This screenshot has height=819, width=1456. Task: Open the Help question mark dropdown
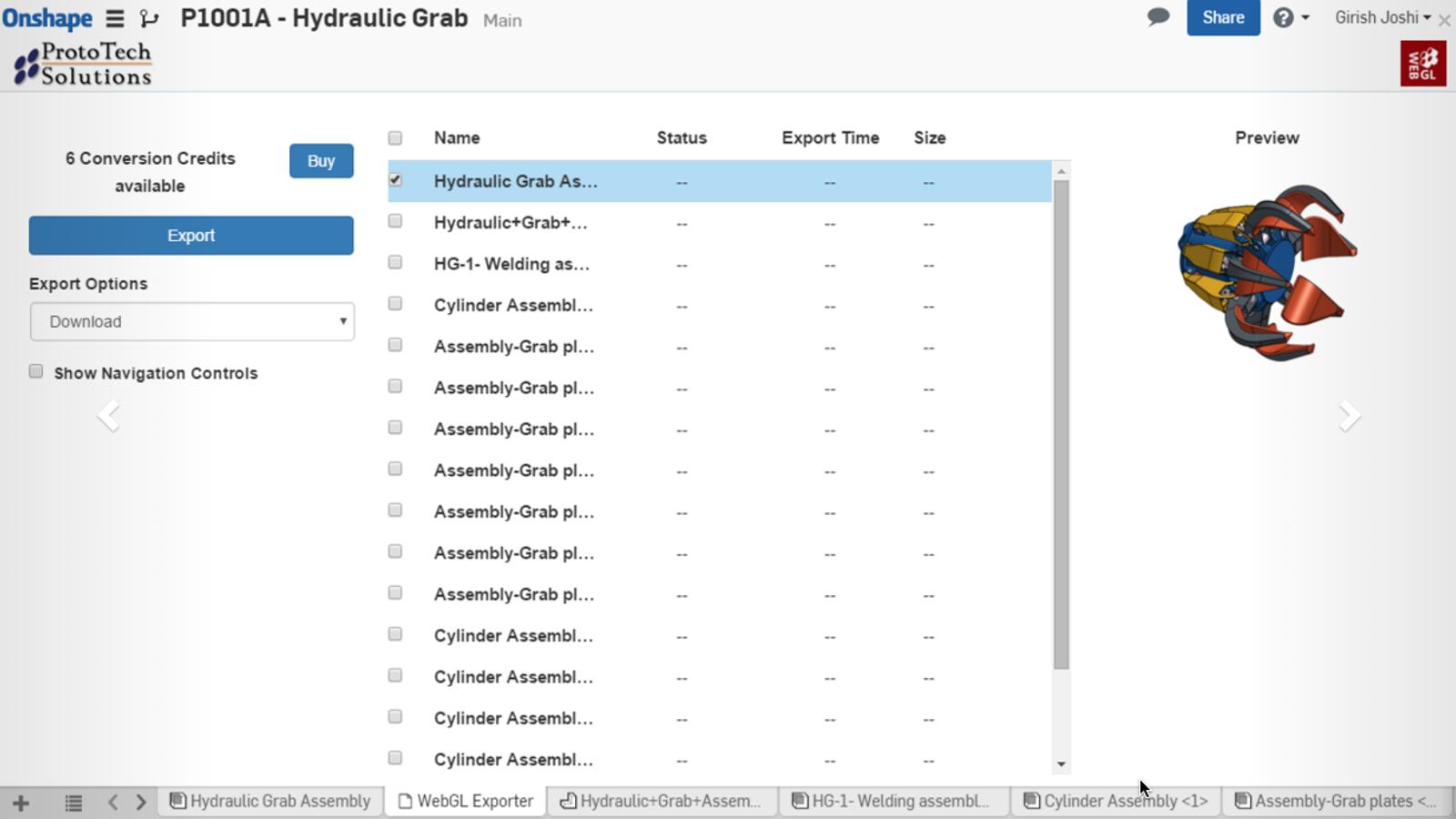pyautogui.click(x=1290, y=17)
